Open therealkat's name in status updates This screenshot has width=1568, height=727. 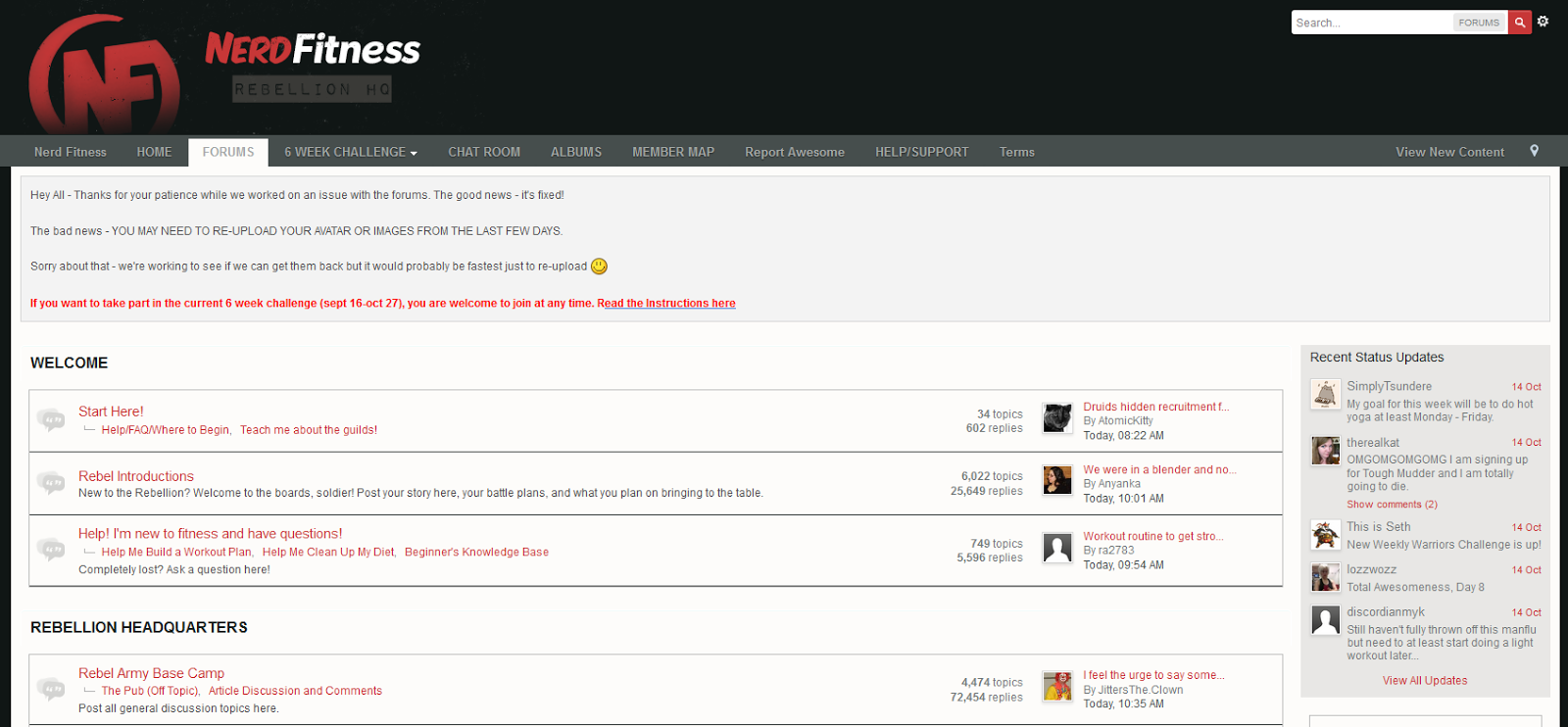tap(1373, 443)
